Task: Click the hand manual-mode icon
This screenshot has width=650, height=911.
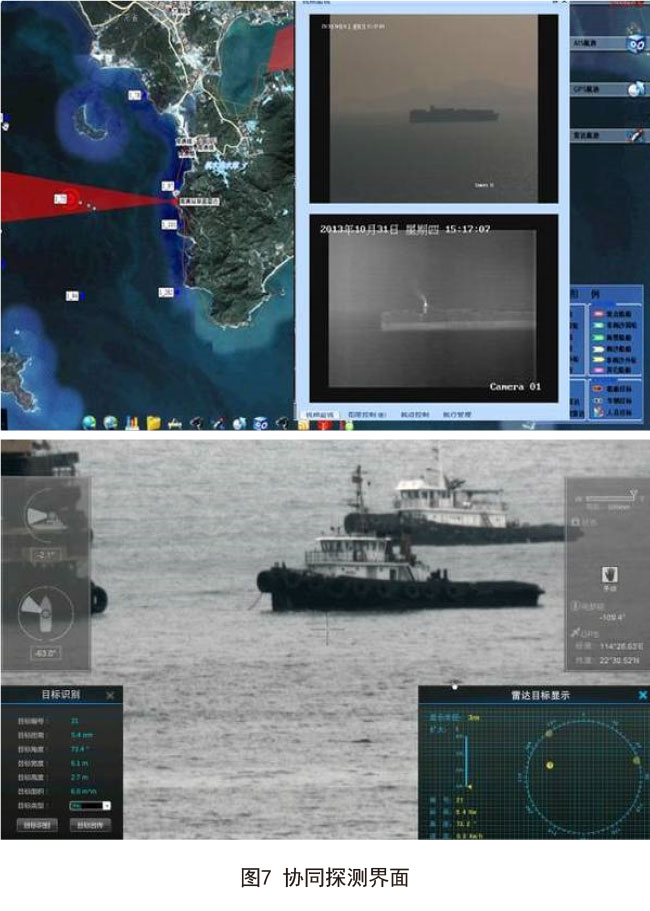Action: click(609, 575)
